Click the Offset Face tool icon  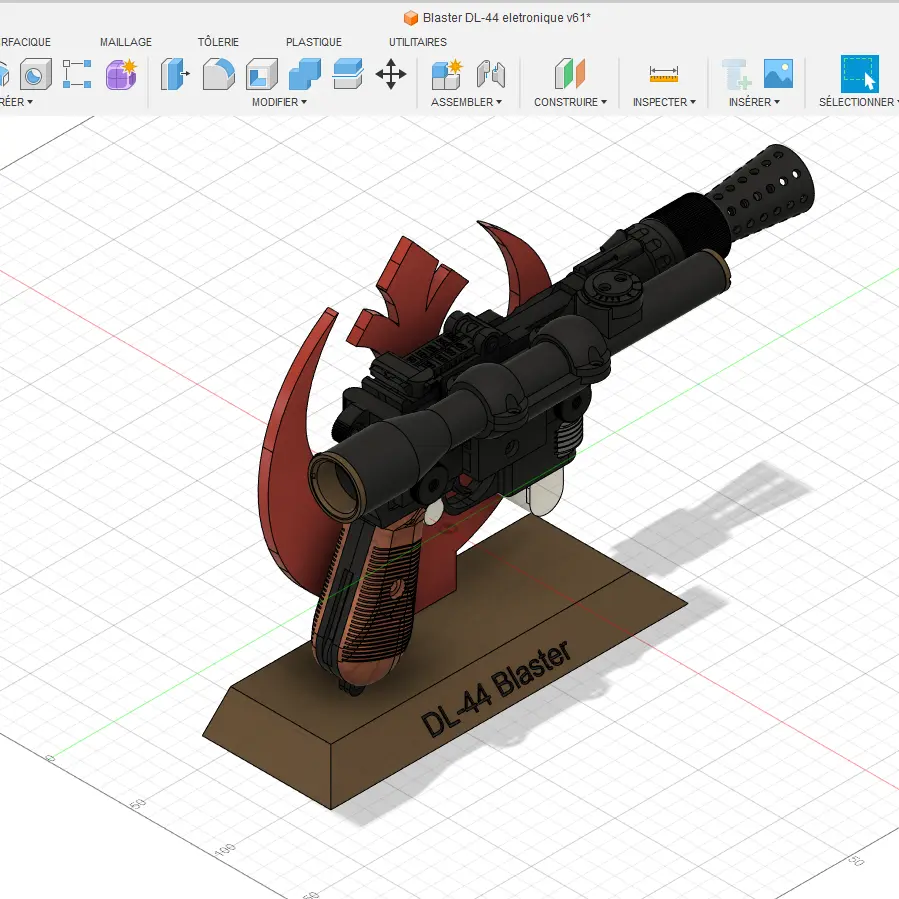coord(347,74)
